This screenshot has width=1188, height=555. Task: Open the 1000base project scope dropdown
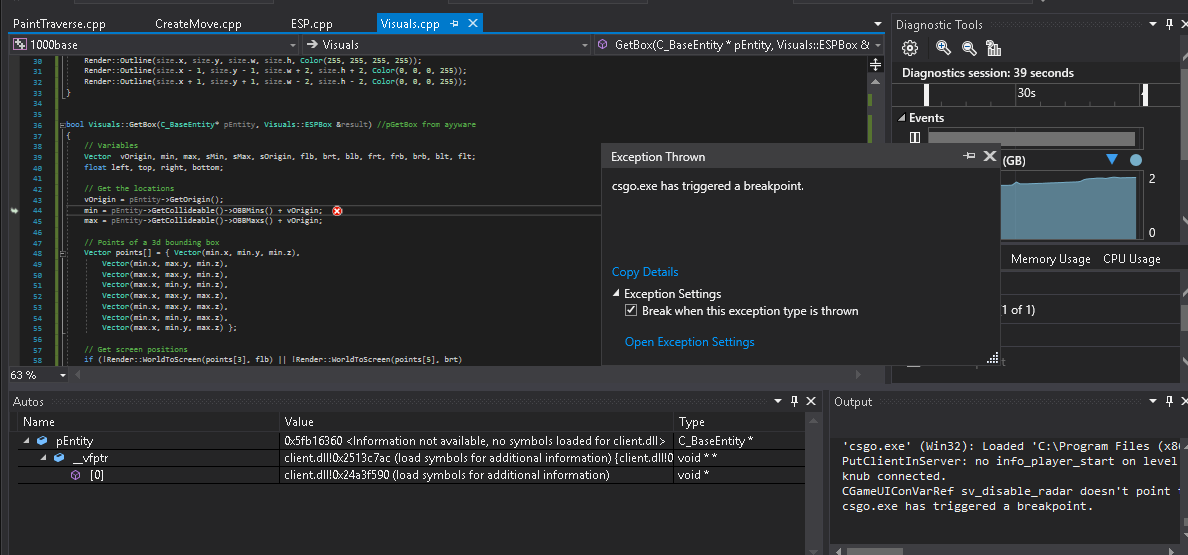pos(292,45)
